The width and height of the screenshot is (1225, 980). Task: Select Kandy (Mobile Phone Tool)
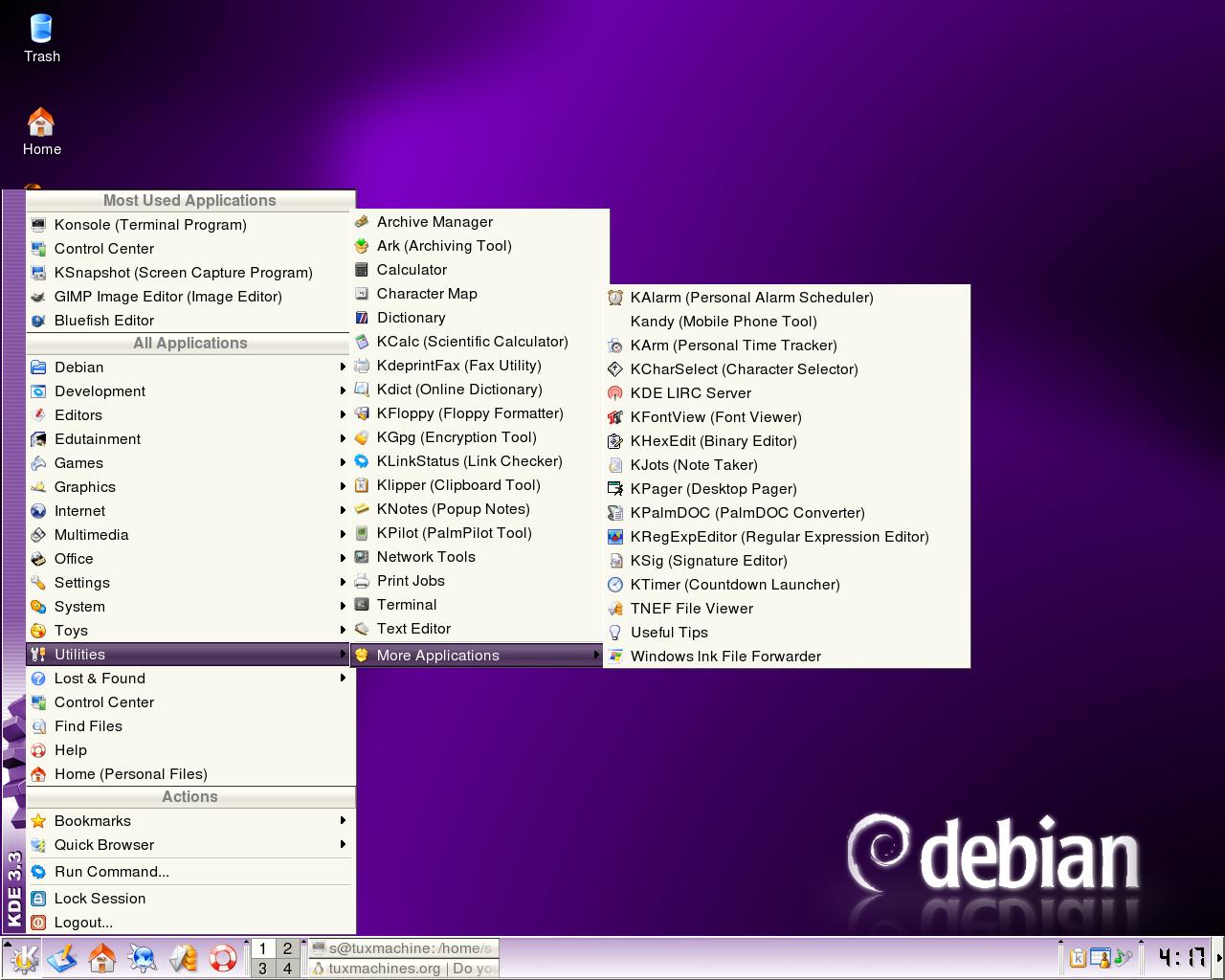[x=787, y=322]
